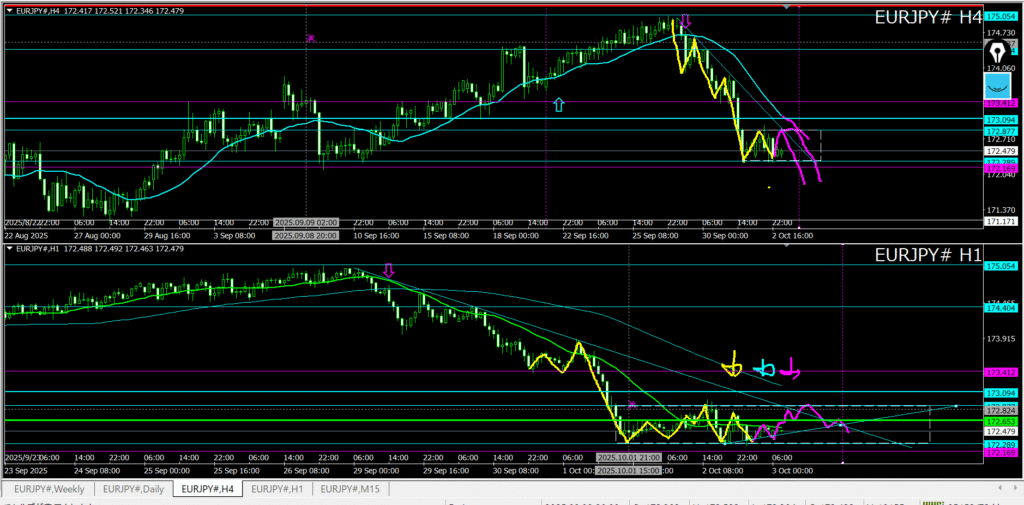The image size is (1024, 505).
Task: Click the cyan up arrow on H4 chart
Action: click(x=558, y=103)
